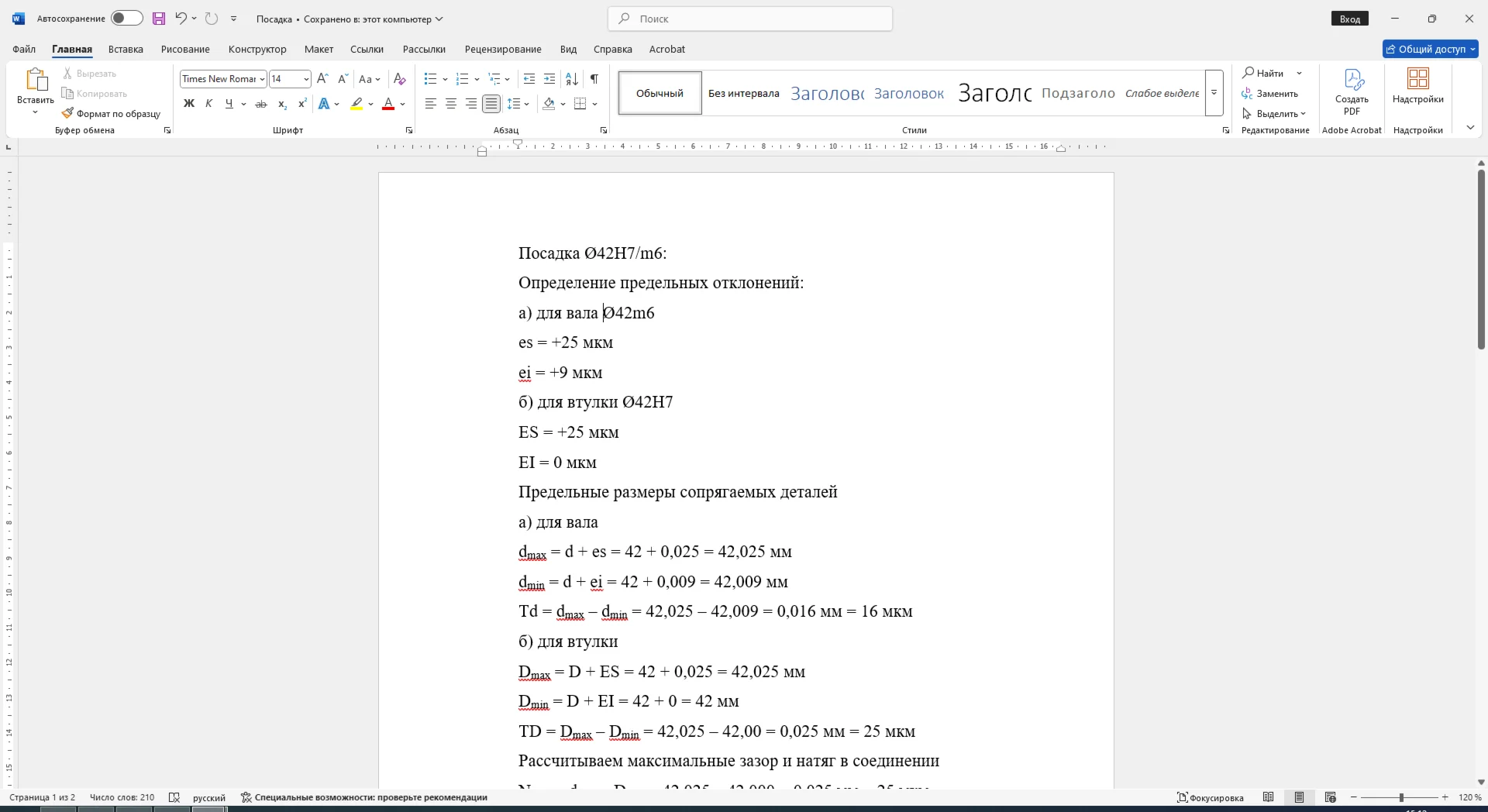Apply the No Spacing (Без интервала) style
Viewport: 1488px width, 812px height.
[x=744, y=93]
